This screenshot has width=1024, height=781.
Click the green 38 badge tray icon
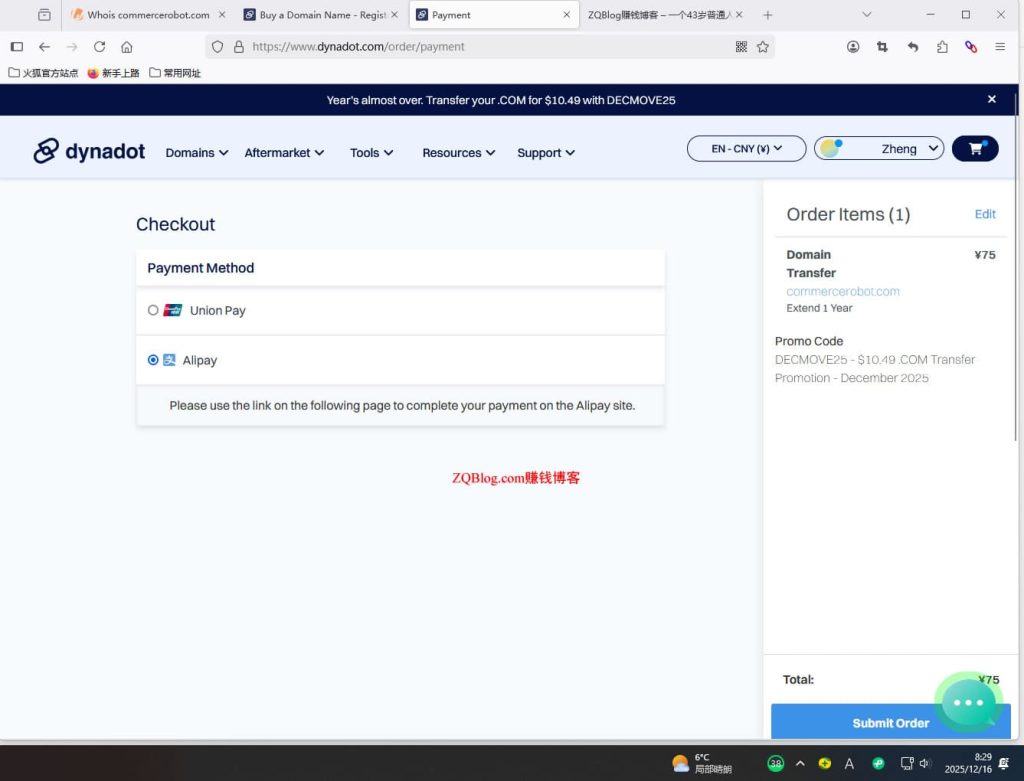tap(775, 763)
